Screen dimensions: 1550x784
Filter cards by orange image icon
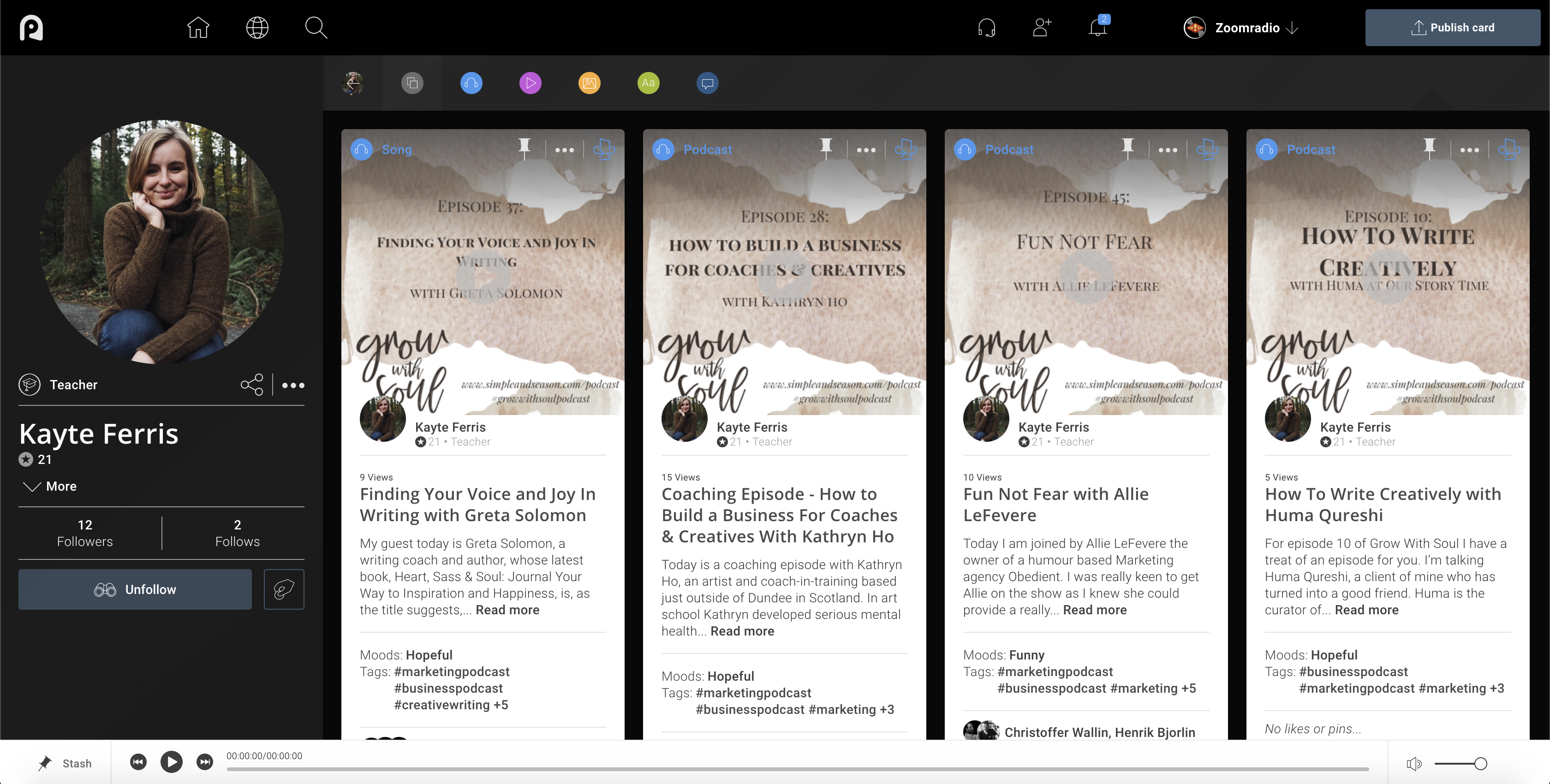point(589,83)
